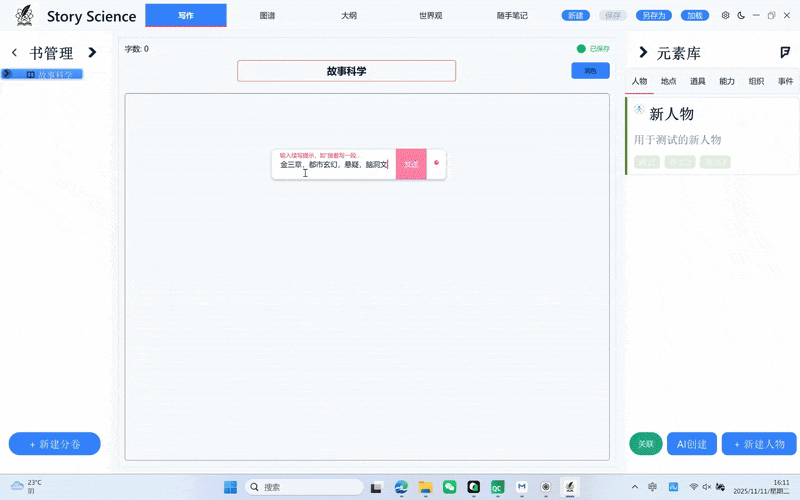Viewport: 800px width, 500px height.
Task: Click the AI创建 button
Action: coord(692,444)
